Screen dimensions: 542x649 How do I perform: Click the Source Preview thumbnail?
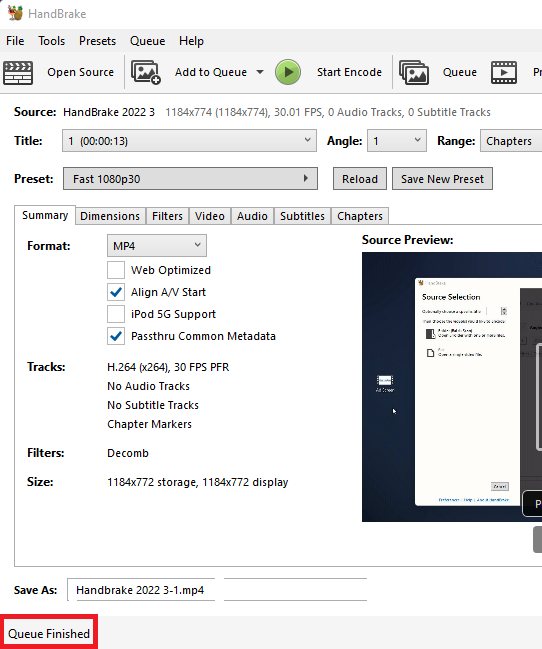pyautogui.click(x=452, y=387)
